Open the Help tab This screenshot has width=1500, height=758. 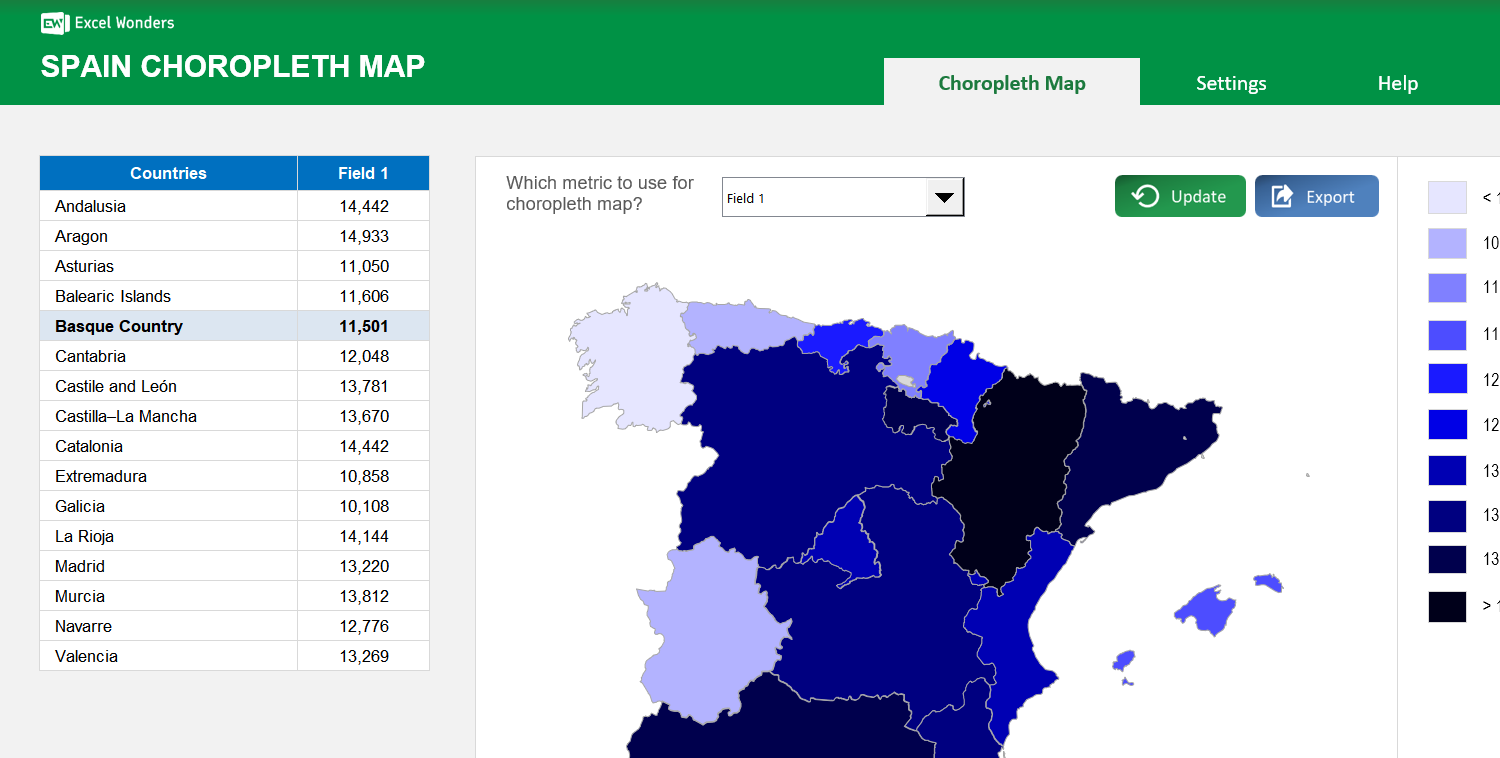(x=1397, y=83)
